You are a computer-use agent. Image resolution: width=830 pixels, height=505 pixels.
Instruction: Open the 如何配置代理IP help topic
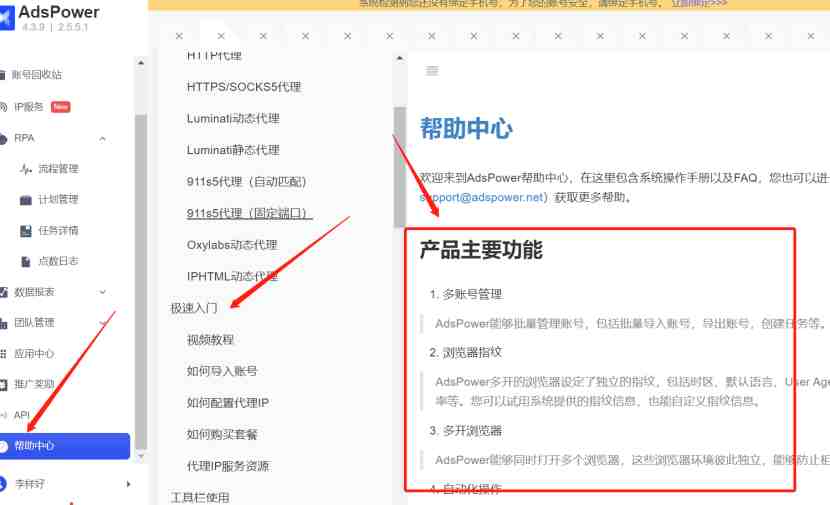pyautogui.click(x=228, y=403)
